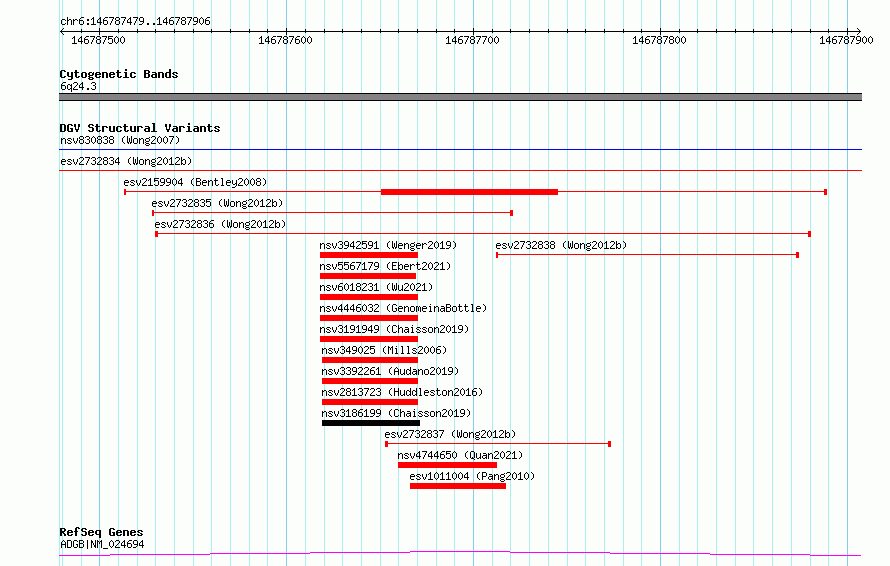This screenshot has width=890, height=566.
Task: Open the nsv349025 (Mills2006) variant
Action: coord(384,350)
